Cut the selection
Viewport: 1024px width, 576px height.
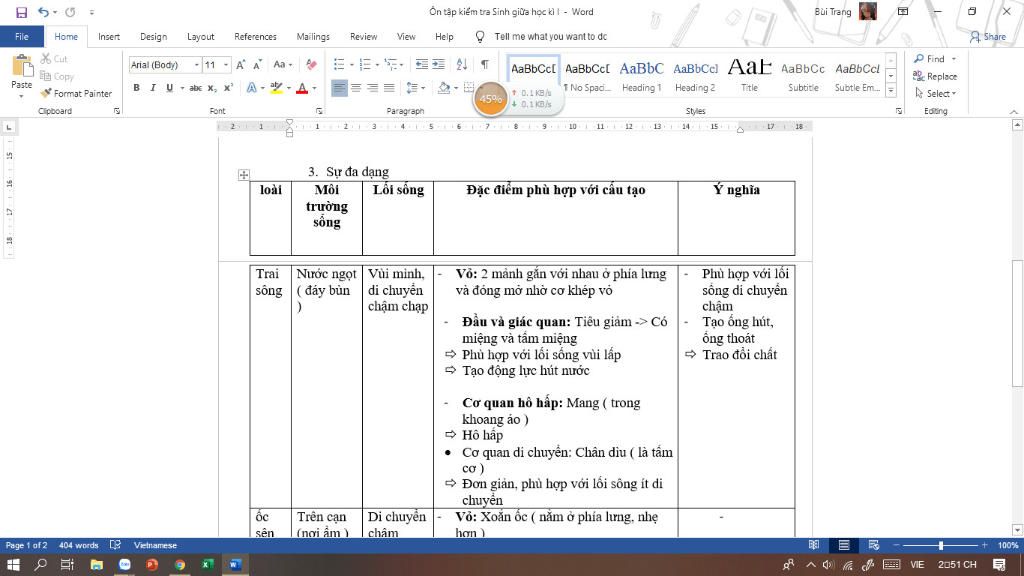54,59
